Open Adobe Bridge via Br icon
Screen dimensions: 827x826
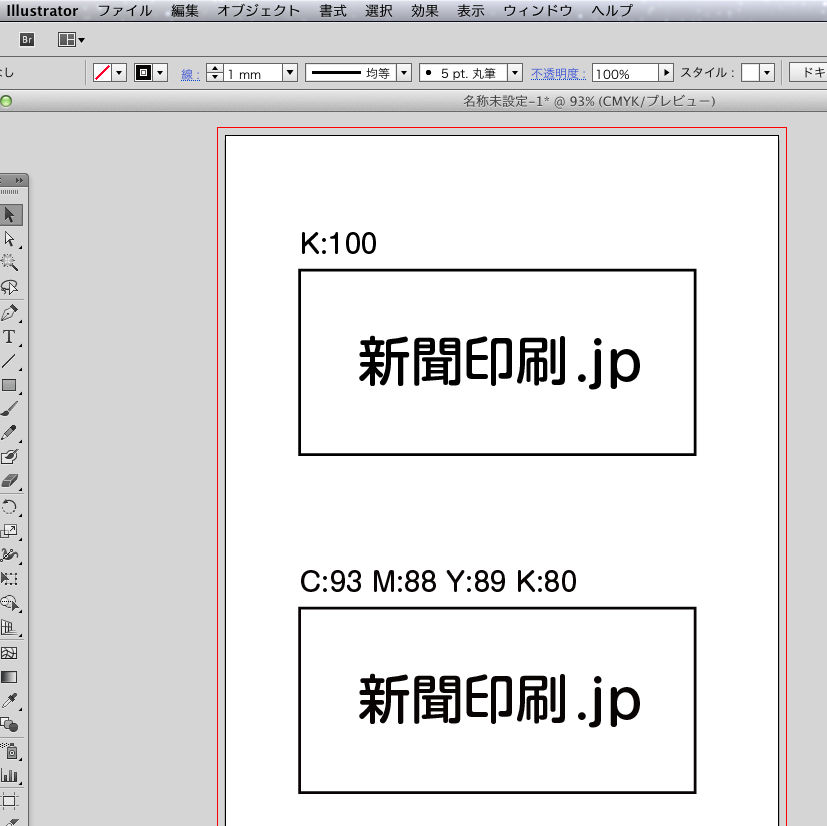(27, 40)
